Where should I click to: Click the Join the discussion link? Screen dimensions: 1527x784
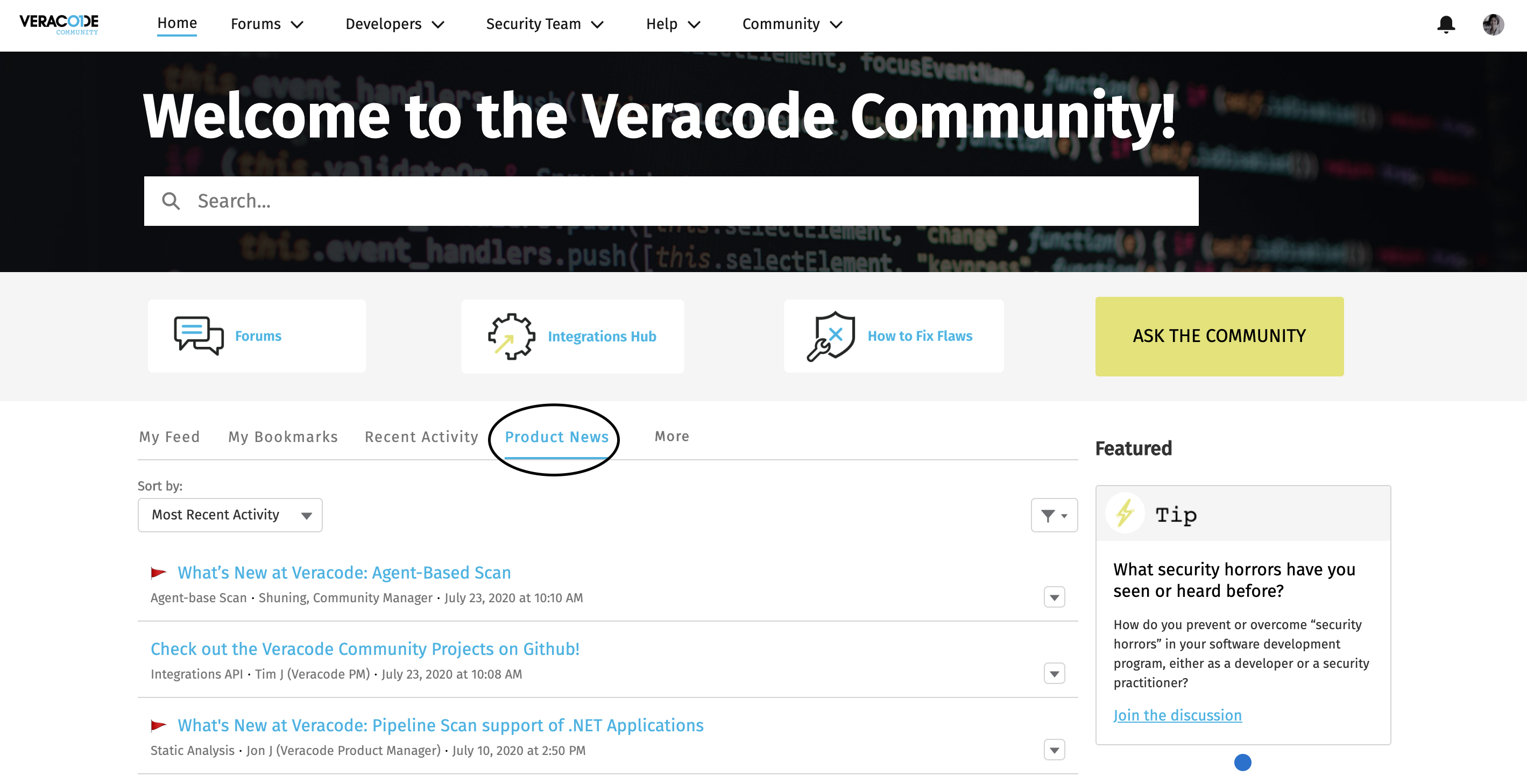(1176, 715)
